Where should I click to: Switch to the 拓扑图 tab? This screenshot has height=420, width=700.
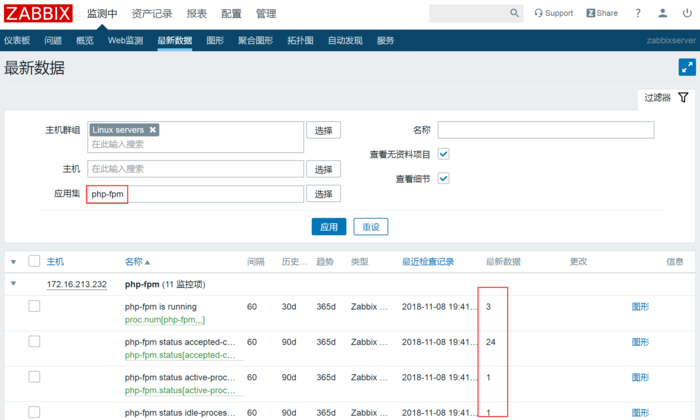[x=300, y=41]
